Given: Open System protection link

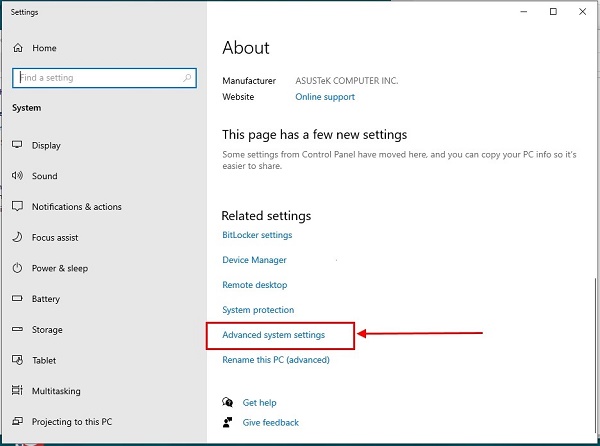Looking at the screenshot, I should 258,309.
